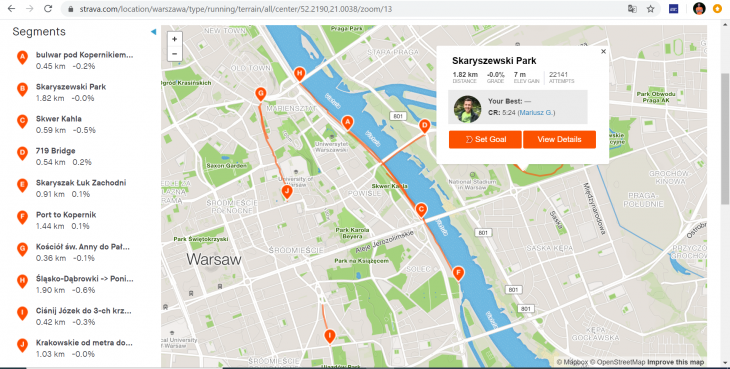Screen dimensions: 730x369
Task: Collapse the Segments panel arrow
Action: coord(153,32)
